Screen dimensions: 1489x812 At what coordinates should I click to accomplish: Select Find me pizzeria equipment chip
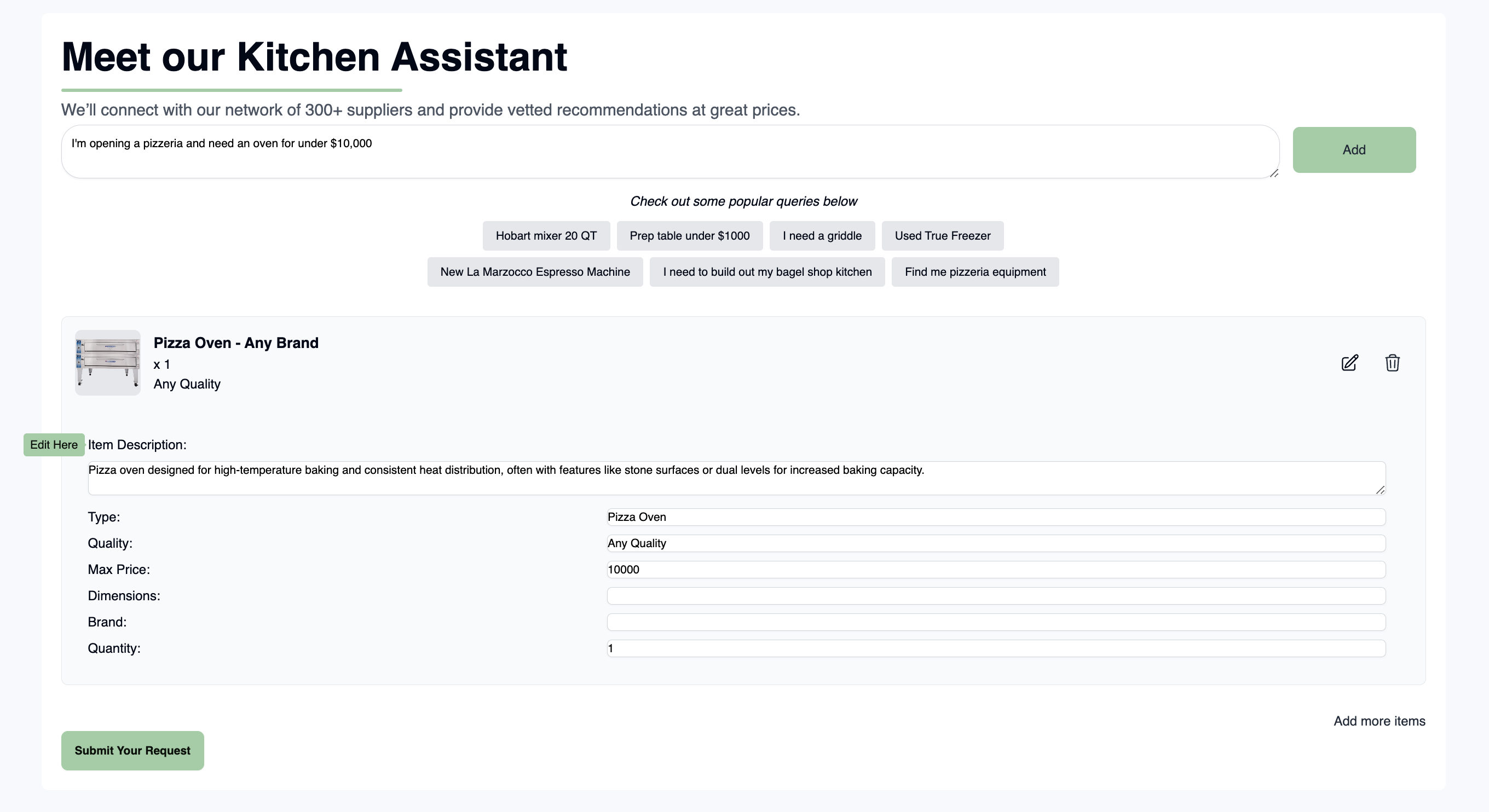(x=974, y=271)
